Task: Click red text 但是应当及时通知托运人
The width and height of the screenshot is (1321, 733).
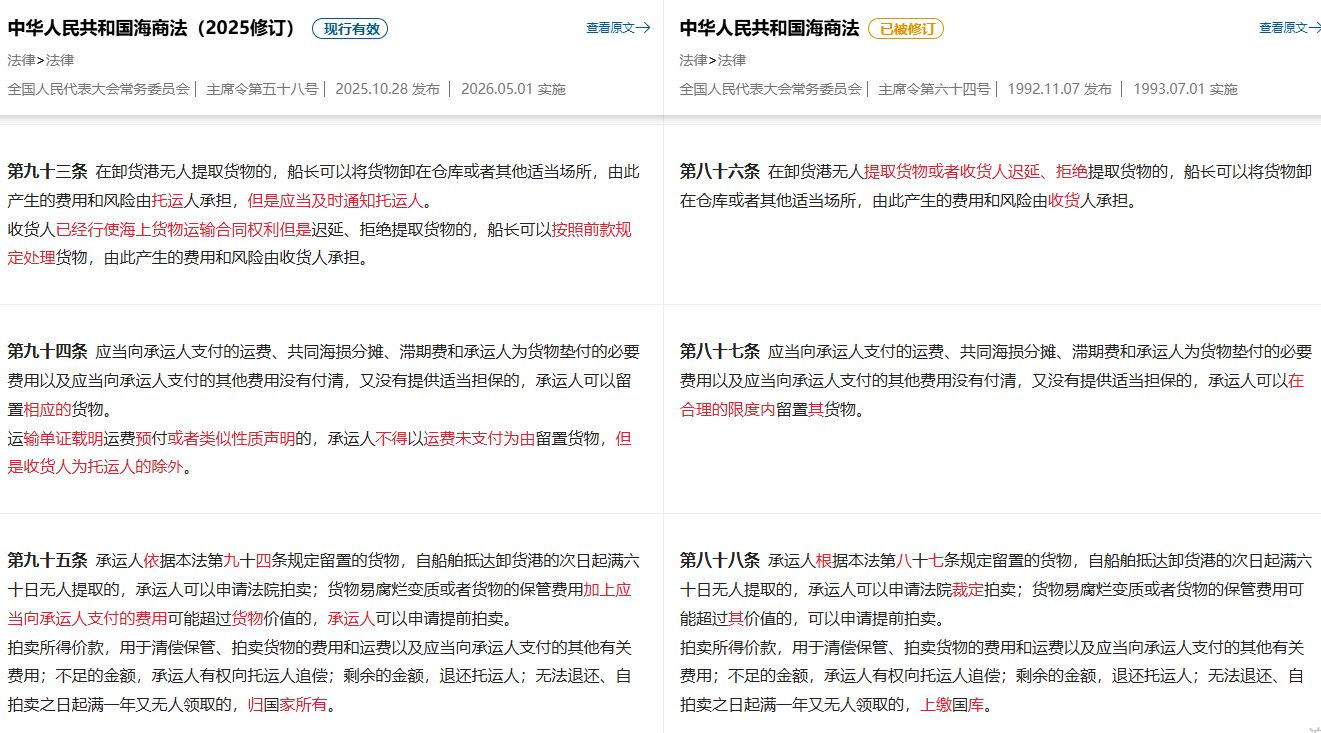Action: [x=336, y=200]
